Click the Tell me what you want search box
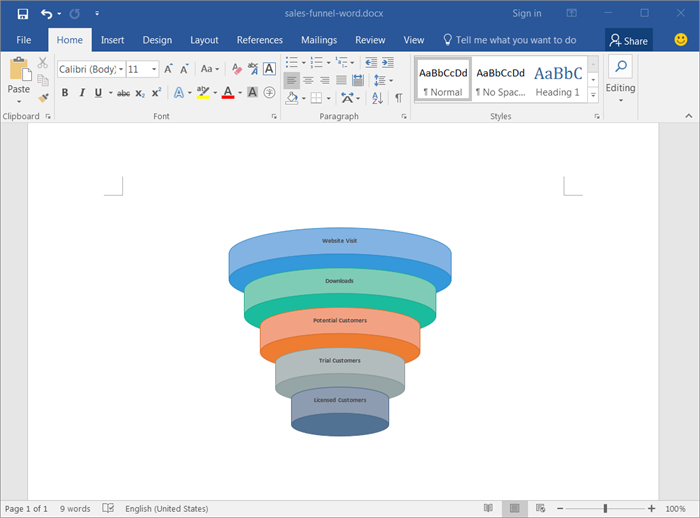 point(515,40)
